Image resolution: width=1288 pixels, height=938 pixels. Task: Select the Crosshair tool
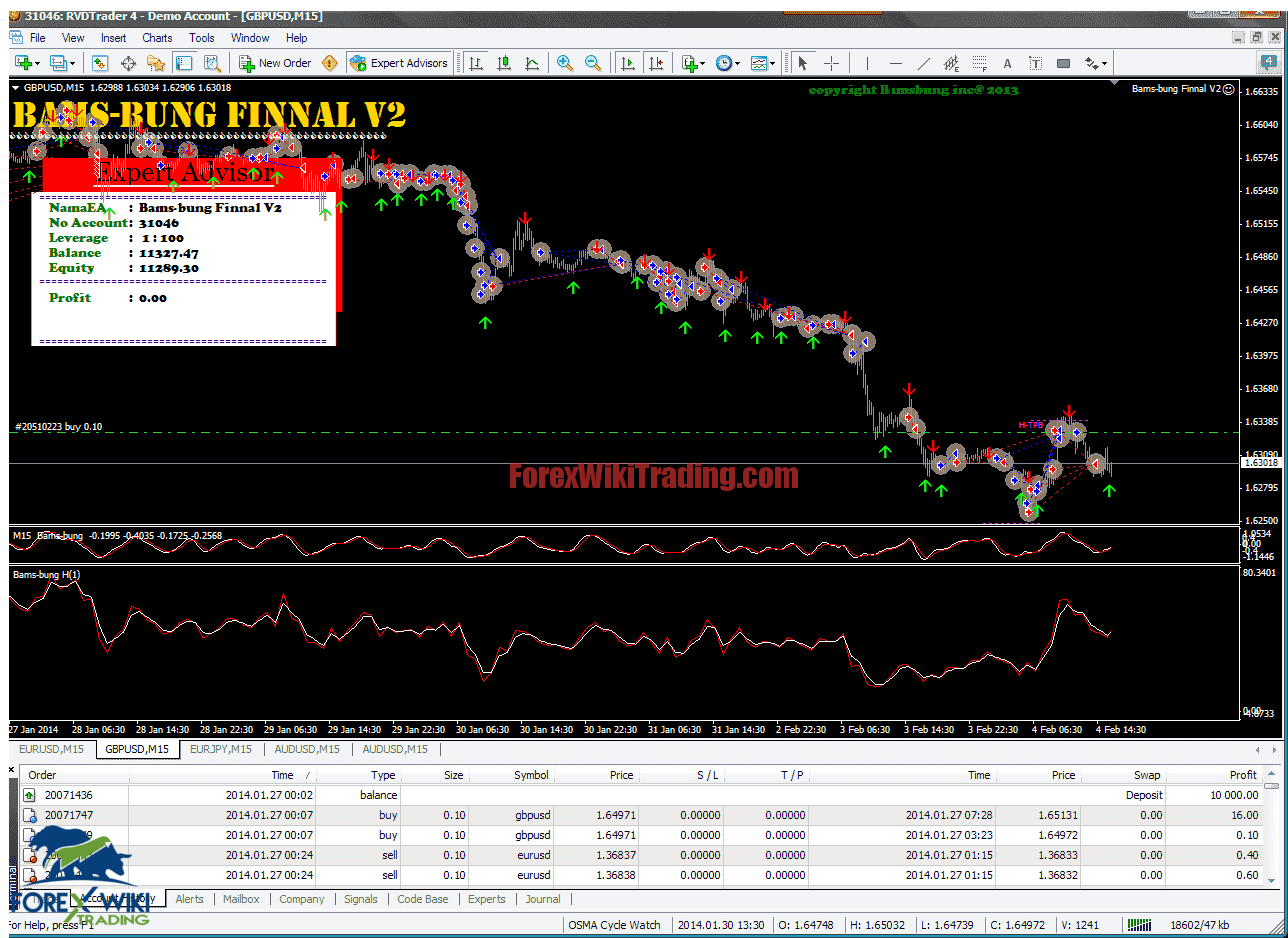831,63
